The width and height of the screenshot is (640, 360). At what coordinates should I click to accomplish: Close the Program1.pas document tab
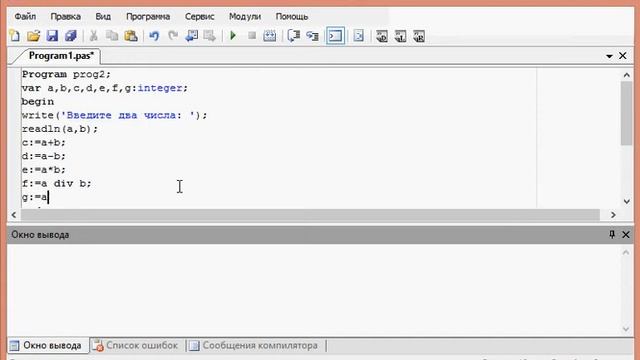(623, 56)
